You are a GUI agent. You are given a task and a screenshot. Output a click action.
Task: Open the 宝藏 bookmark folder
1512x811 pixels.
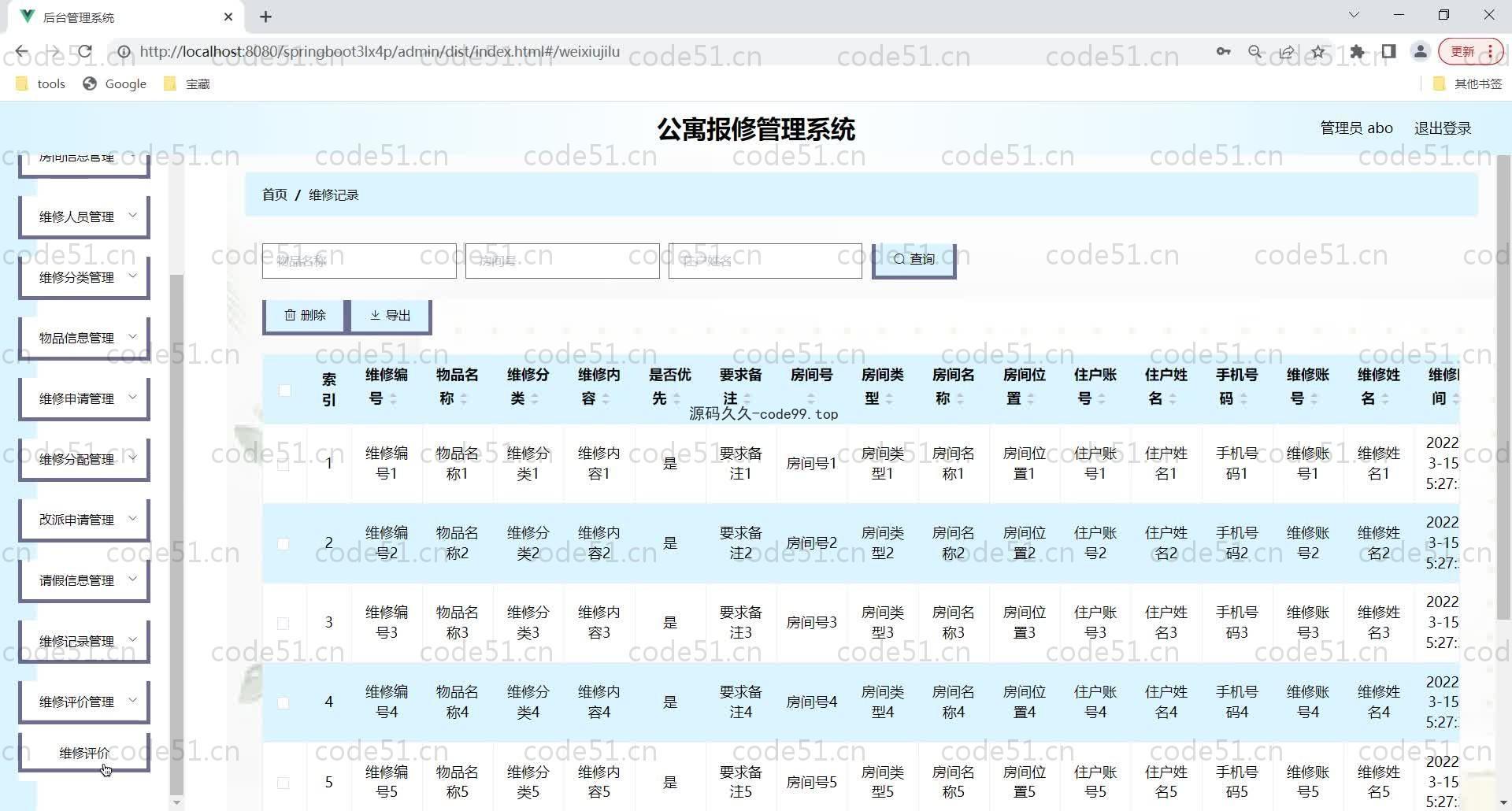pos(187,83)
